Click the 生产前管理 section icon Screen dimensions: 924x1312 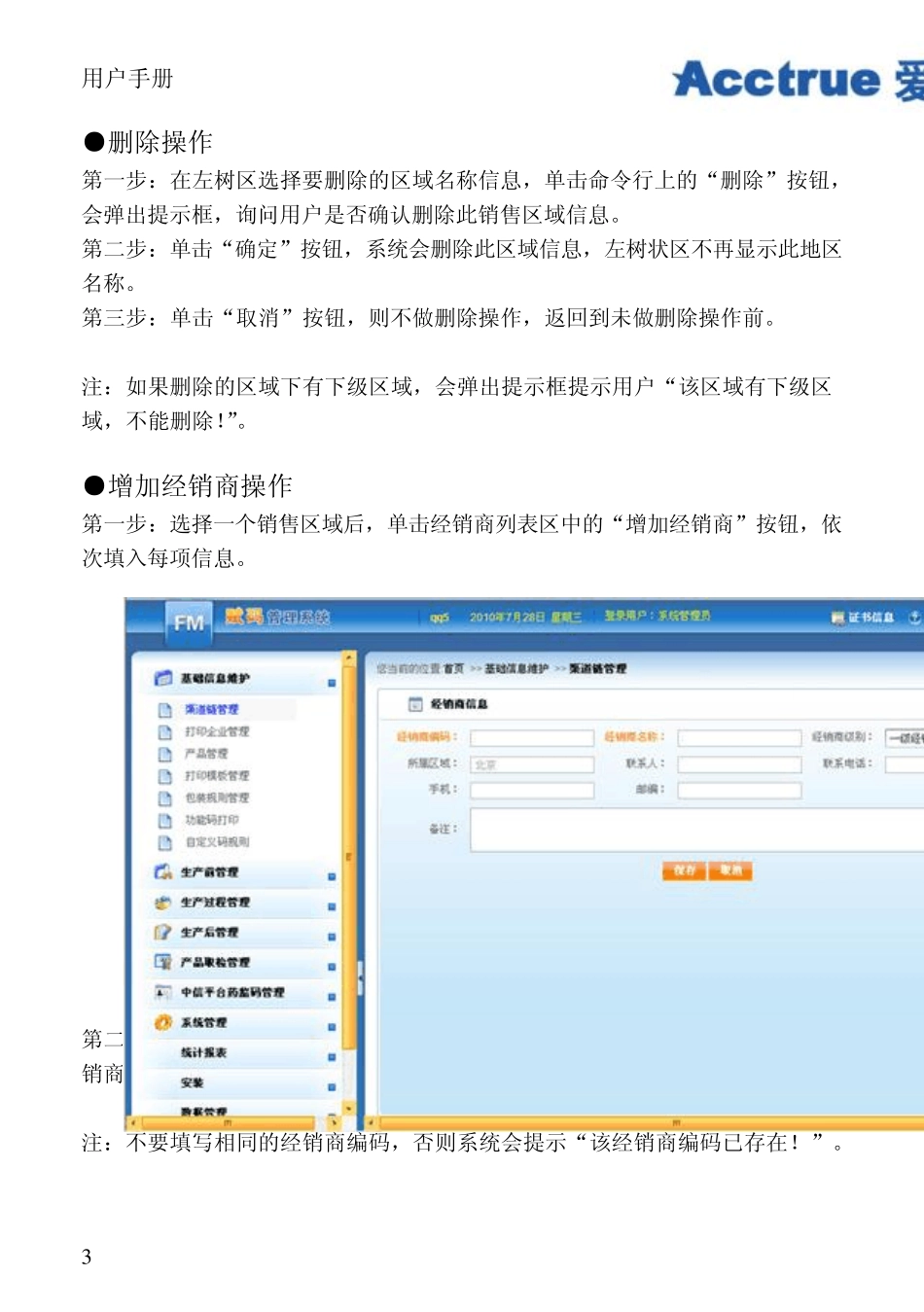163,872
